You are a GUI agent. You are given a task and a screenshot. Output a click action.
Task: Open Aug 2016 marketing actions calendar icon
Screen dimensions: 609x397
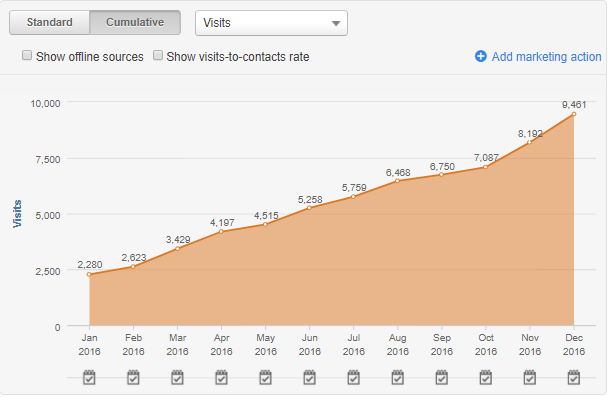pos(398,377)
